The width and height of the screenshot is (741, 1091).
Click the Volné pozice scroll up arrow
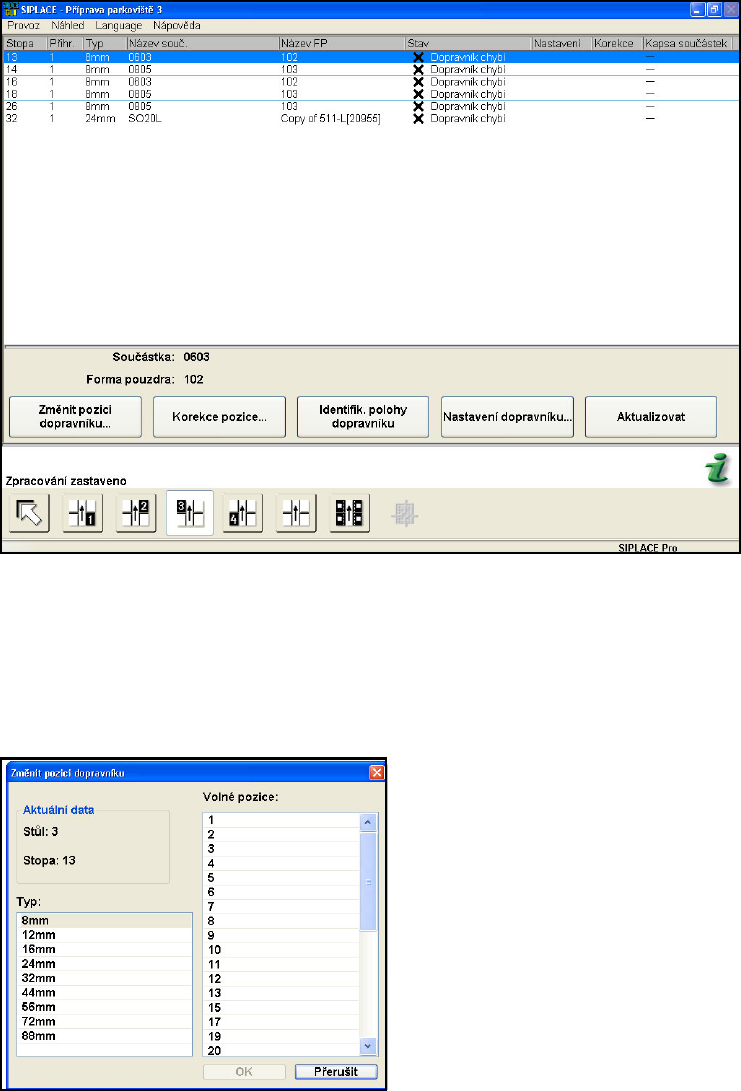click(x=368, y=822)
